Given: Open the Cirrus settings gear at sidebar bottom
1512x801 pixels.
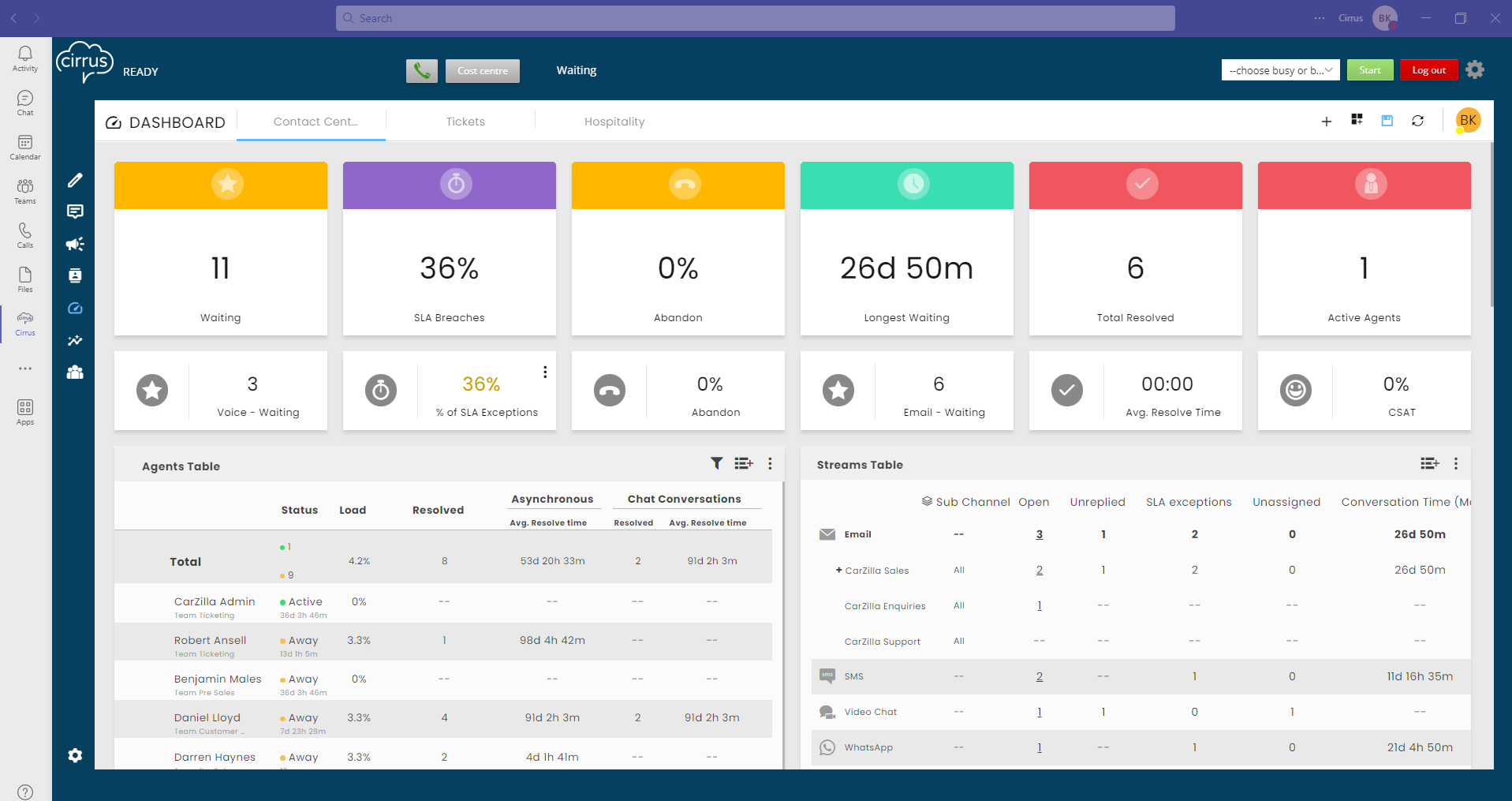Looking at the screenshot, I should tap(74, 755).
